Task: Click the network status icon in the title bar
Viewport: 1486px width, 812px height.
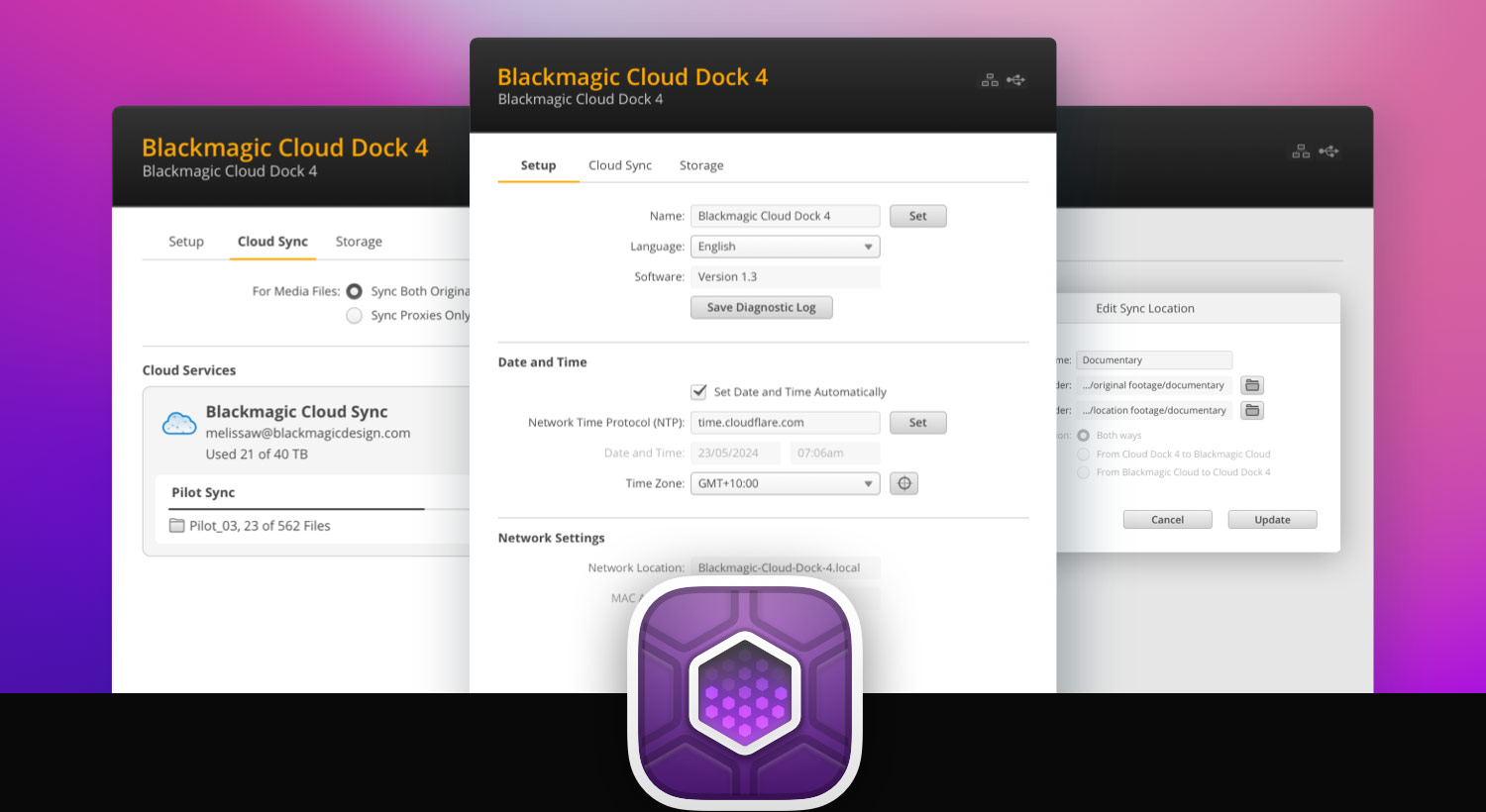Action: coord(990,79)
